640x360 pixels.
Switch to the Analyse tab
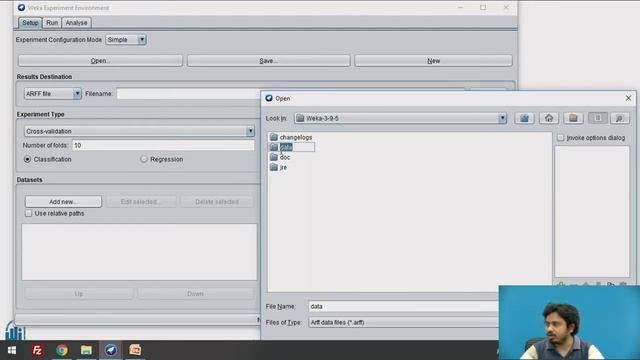point(76,23)
